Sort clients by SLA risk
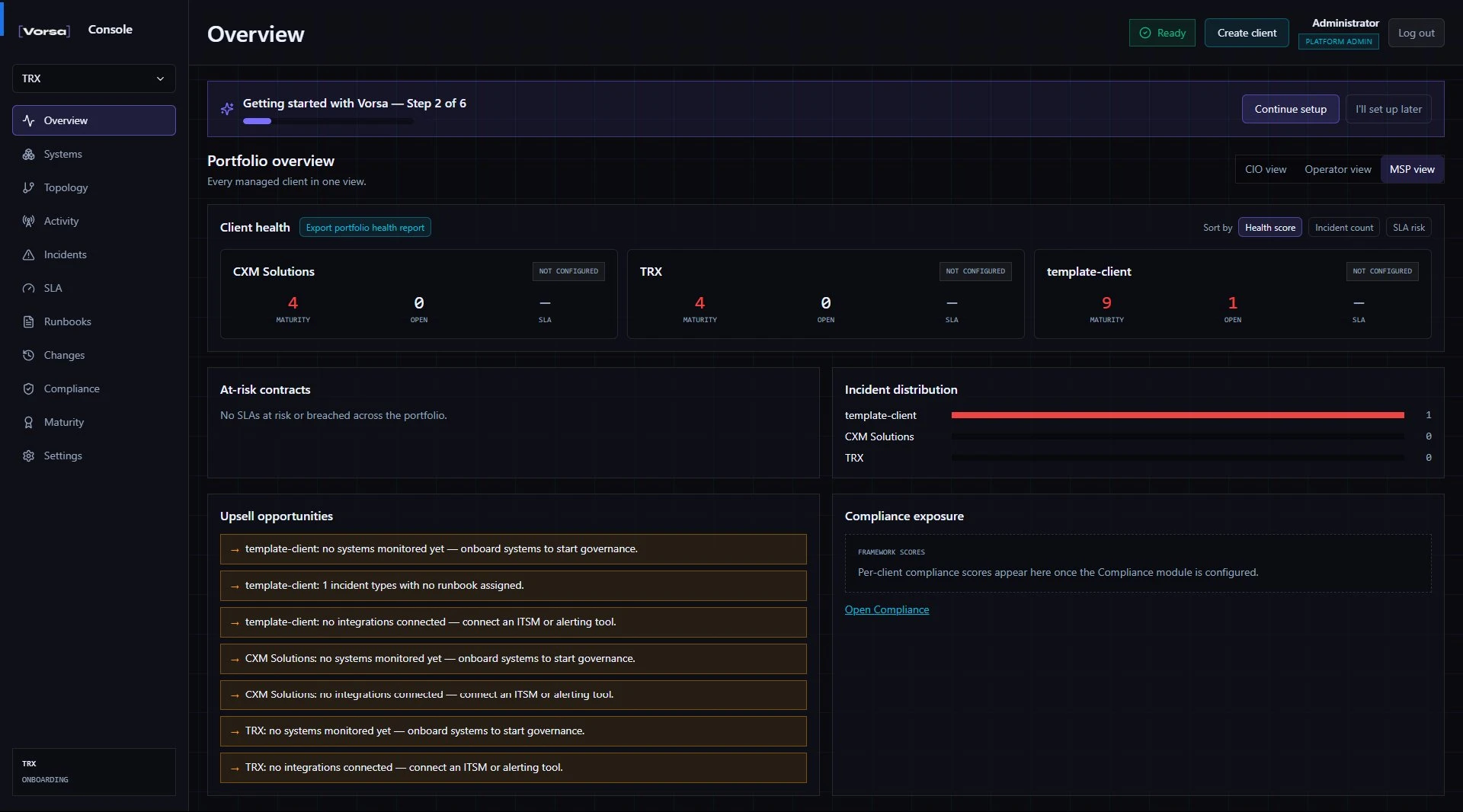This screenshot has width=1463, height=812. click(x=1408, y=227)
